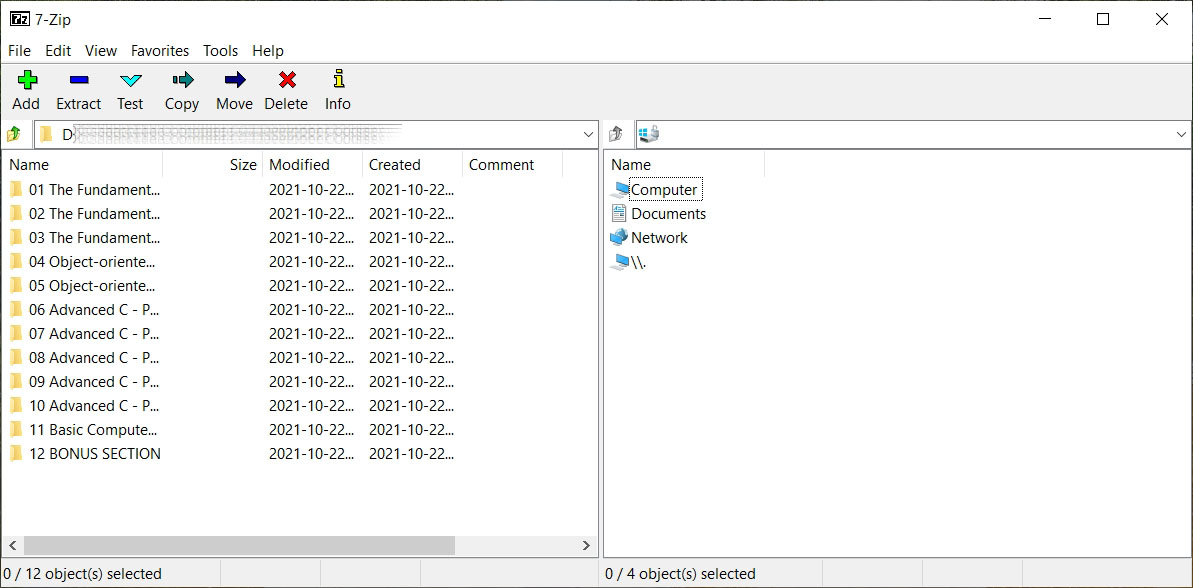Viewport: 1193px width, 588px height.
Task: Expand the right panel path dropdown
Action: point(1181,134)
